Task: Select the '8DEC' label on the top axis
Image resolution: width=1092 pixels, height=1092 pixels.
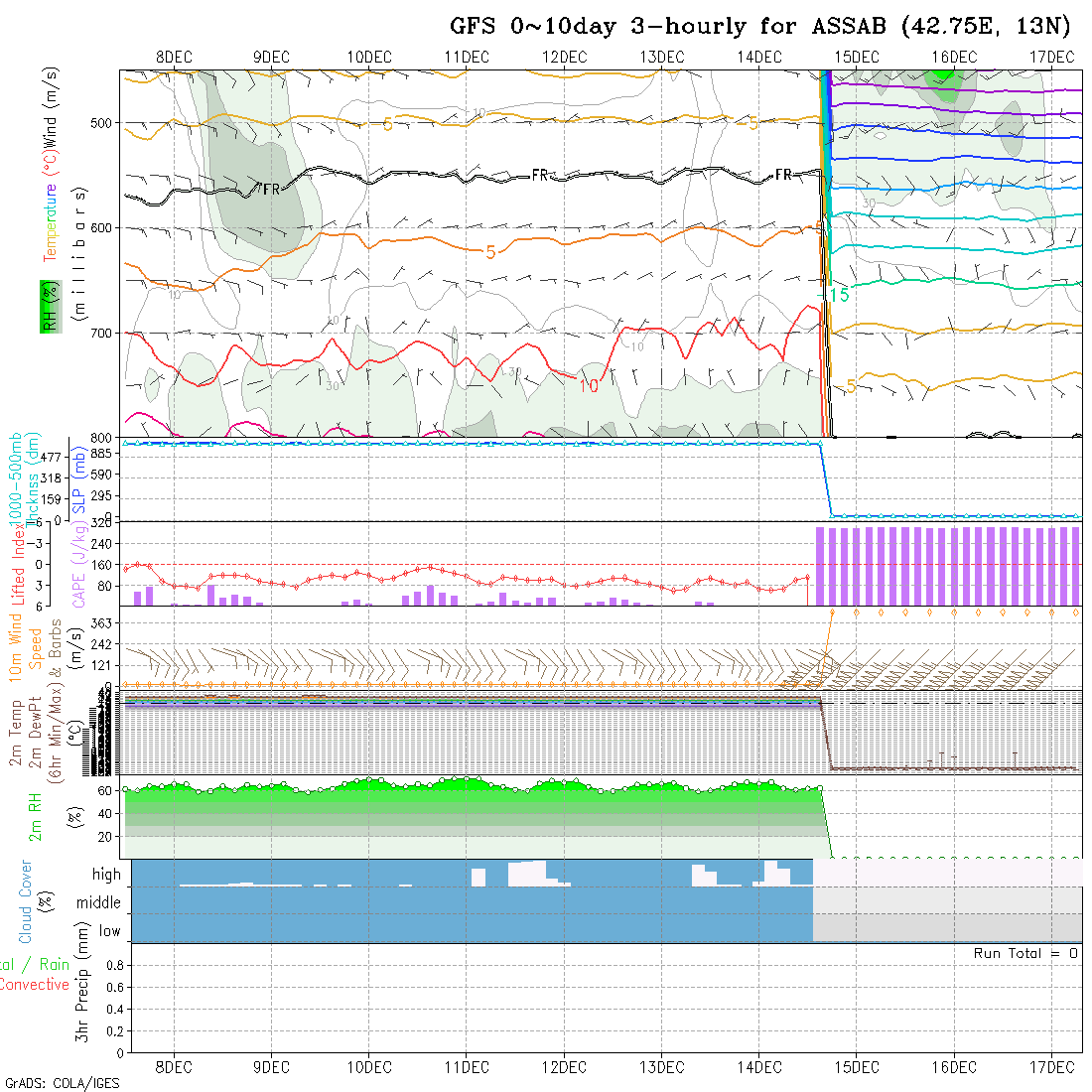Action: click(x=174, y=58)
